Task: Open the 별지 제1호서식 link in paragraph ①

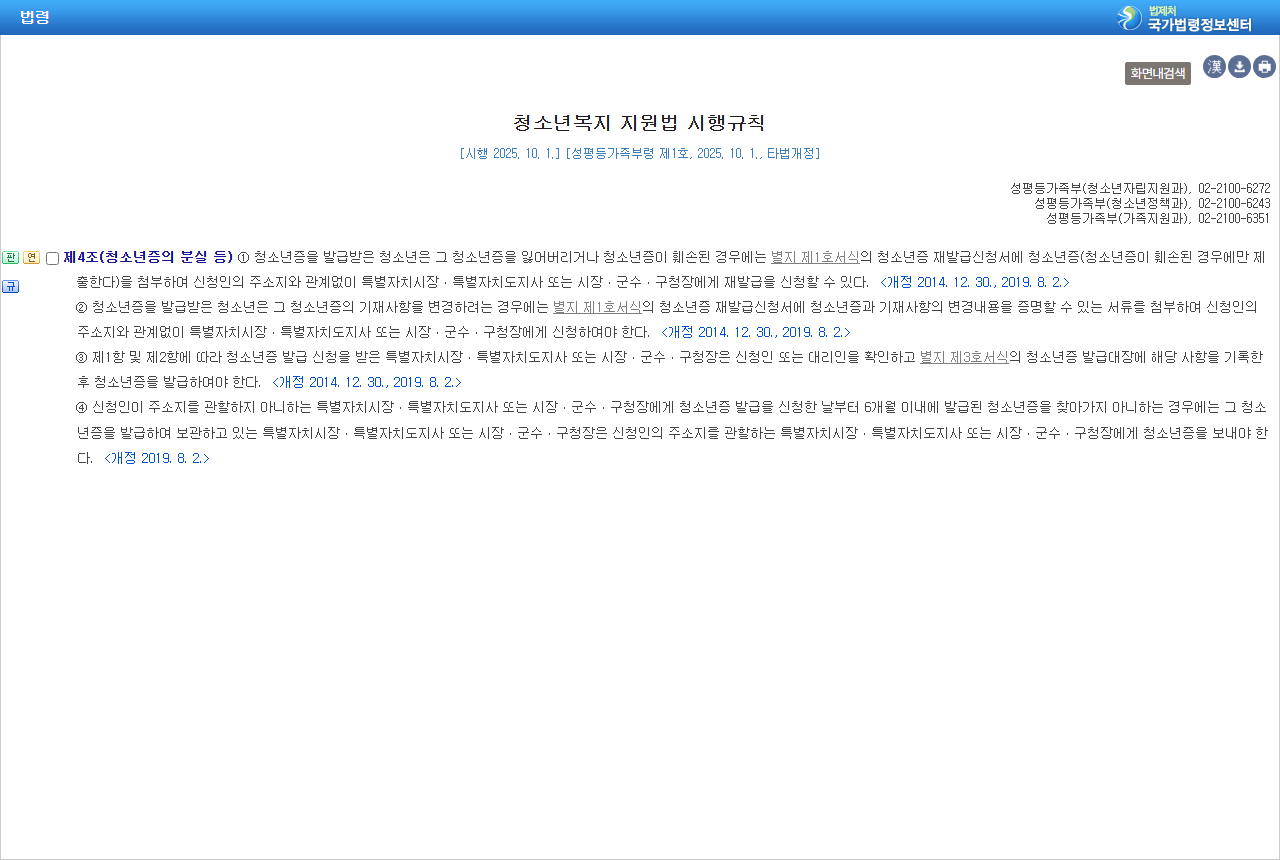Action: [815, 257]
